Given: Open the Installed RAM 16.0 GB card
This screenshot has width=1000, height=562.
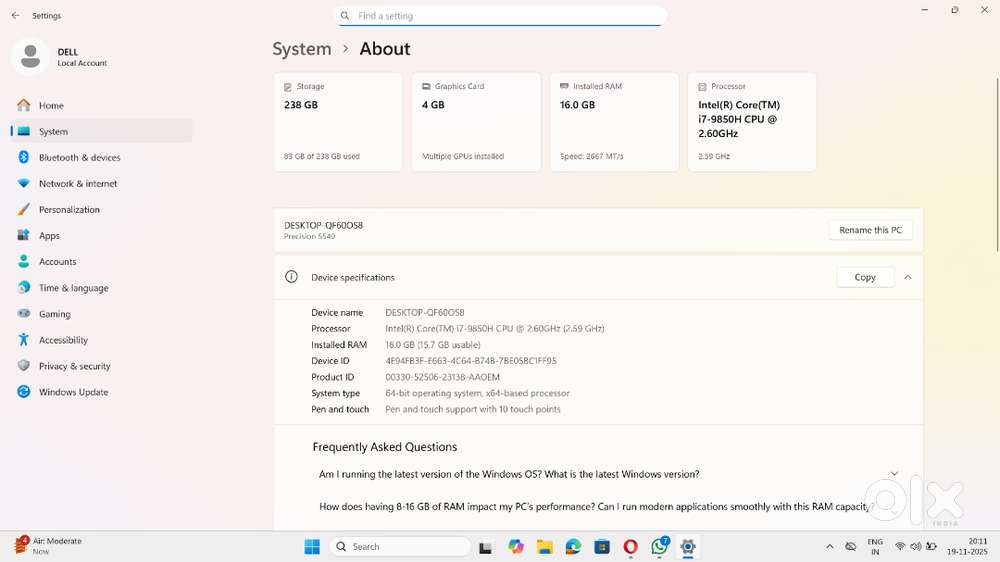Looking at the screenshot, I should (614, 122).
